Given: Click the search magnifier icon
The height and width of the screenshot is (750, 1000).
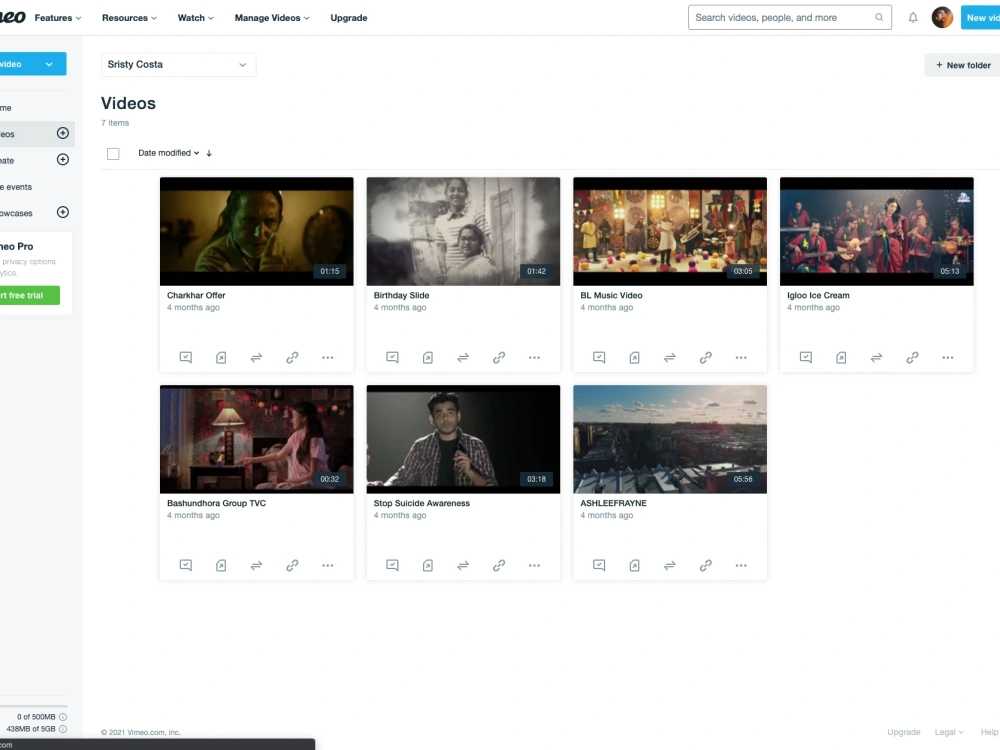Looking at the screenshot, I should click(879, 17).
